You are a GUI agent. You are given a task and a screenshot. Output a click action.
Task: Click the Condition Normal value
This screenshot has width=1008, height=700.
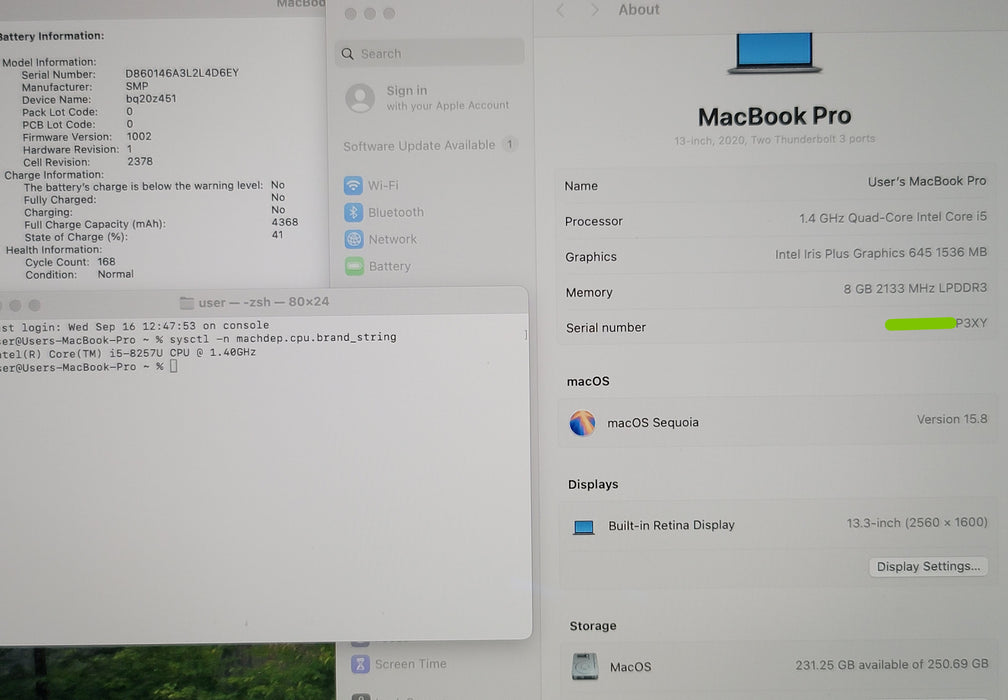pos(116,274)
